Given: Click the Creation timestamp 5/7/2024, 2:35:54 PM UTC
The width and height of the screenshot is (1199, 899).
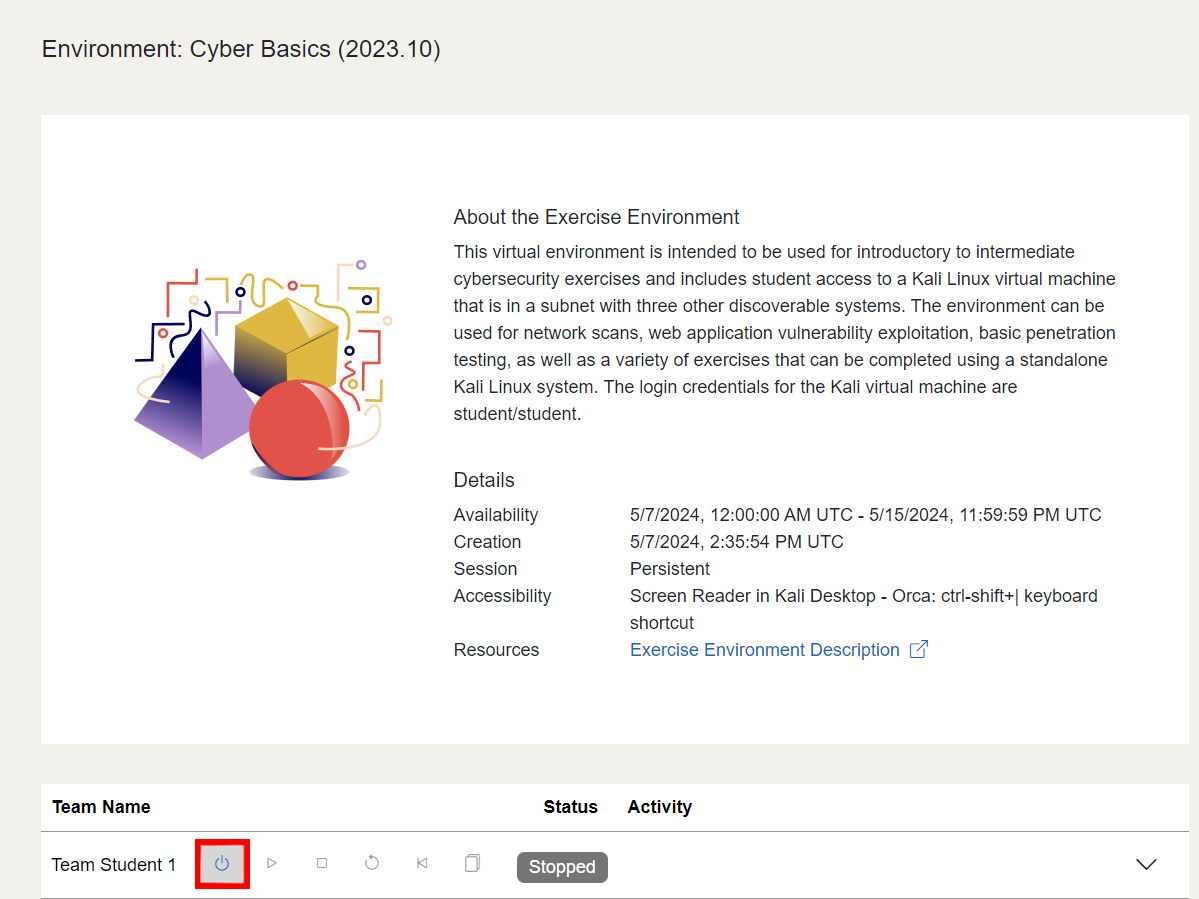Looking at the screenshot, I should click(x=736, y=542).
